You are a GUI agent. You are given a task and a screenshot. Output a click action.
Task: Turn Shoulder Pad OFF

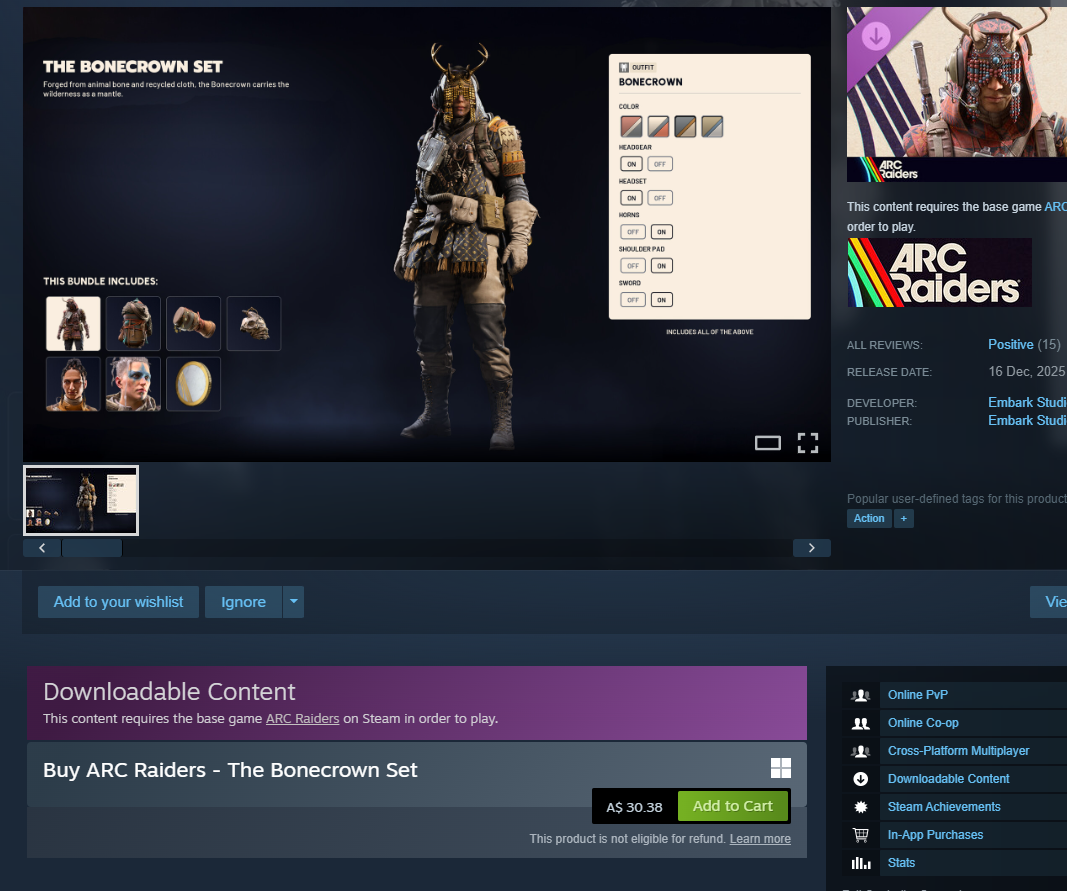click(x=633, y=266)
